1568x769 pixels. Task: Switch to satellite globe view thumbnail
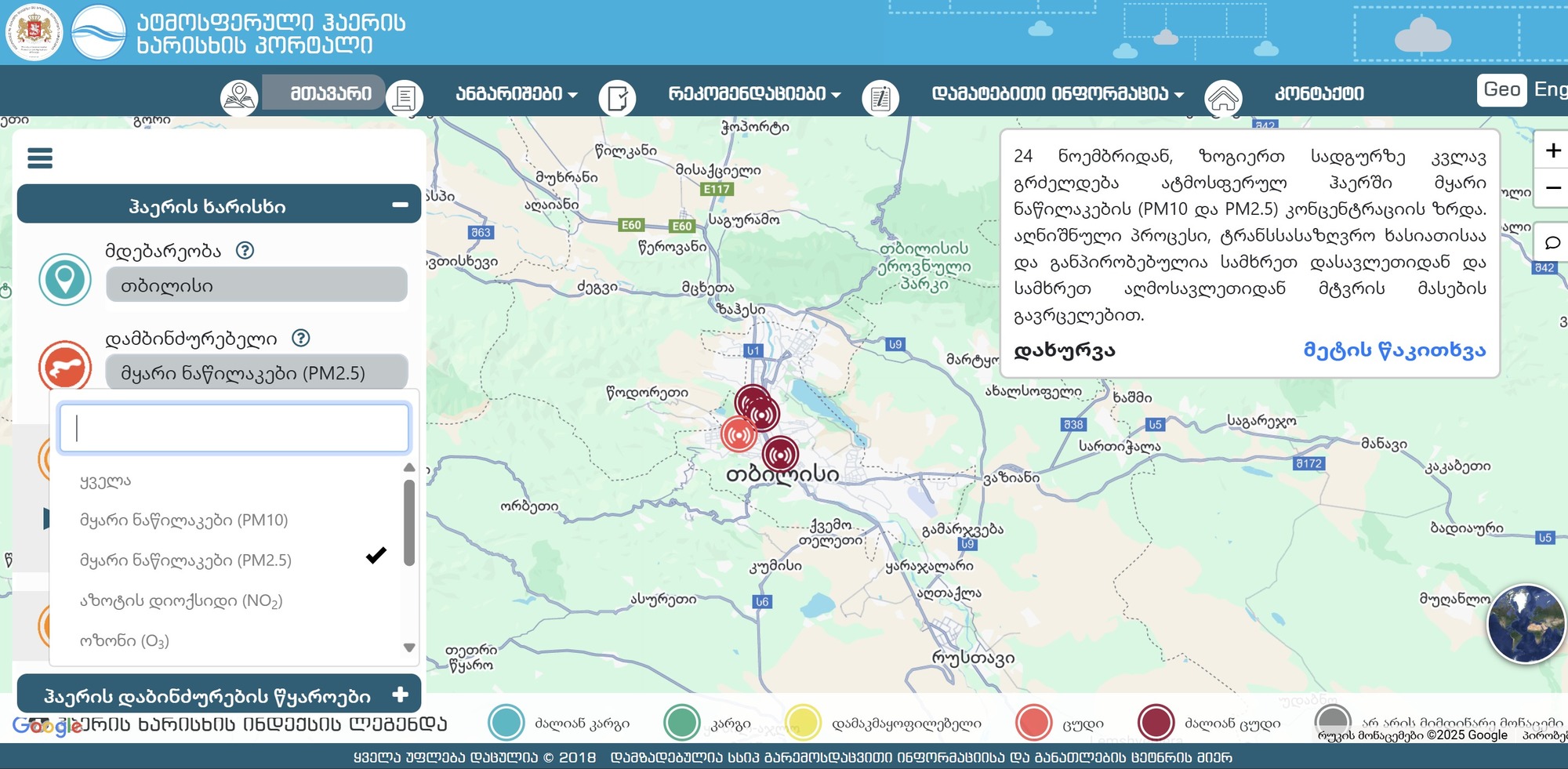1525,624
